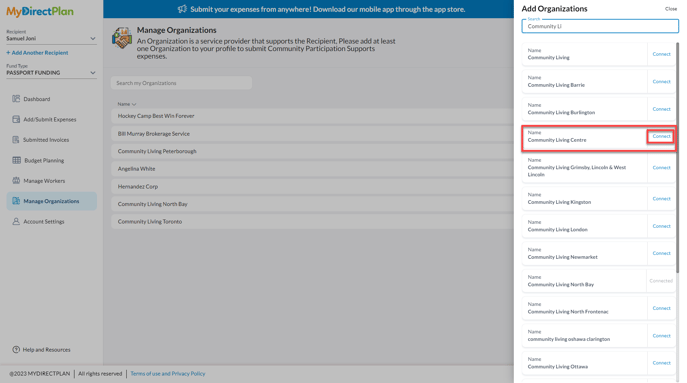
Task: Connect to Community Living London
Action: (661, 226)
